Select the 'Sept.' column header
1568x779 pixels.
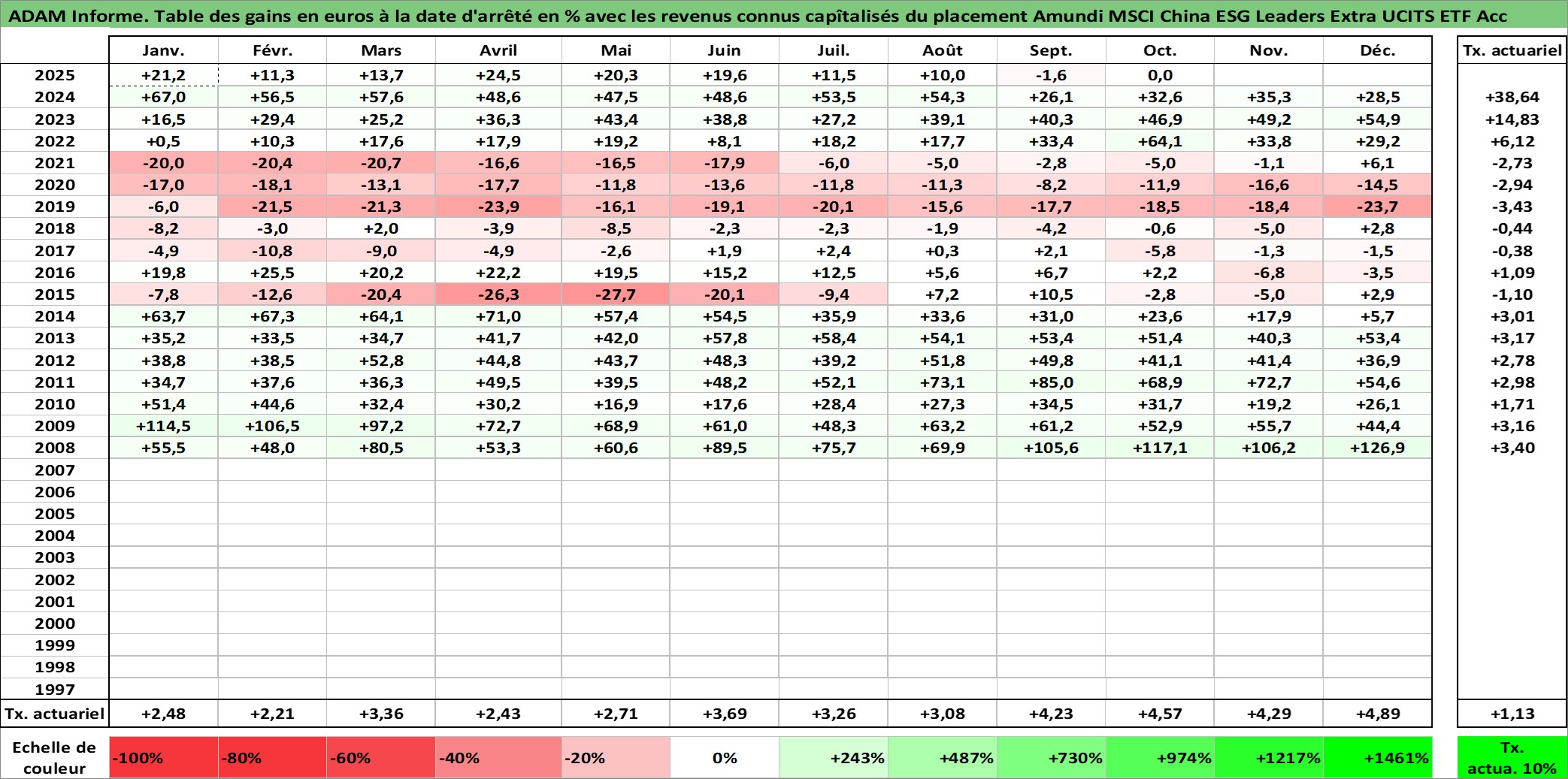pos(1051,50)
